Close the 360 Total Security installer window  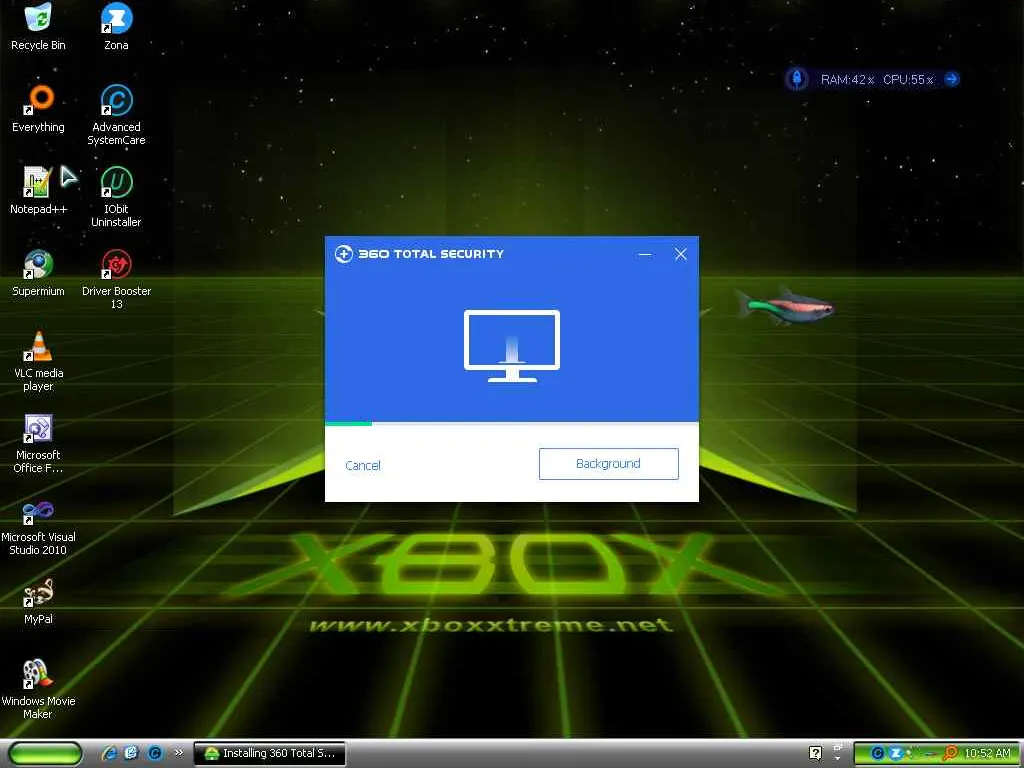680,254
